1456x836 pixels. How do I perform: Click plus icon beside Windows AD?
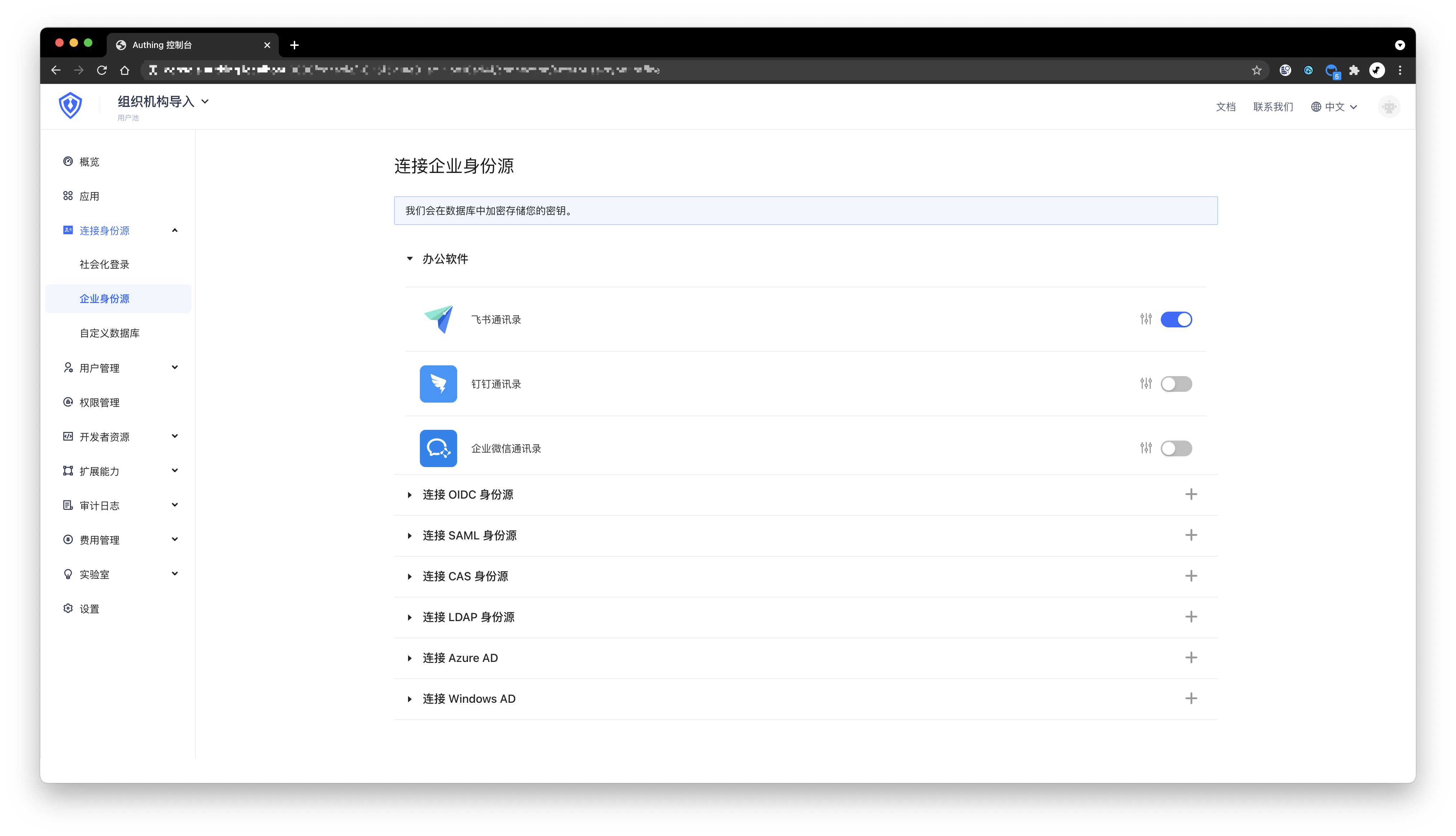[1191, 698]
